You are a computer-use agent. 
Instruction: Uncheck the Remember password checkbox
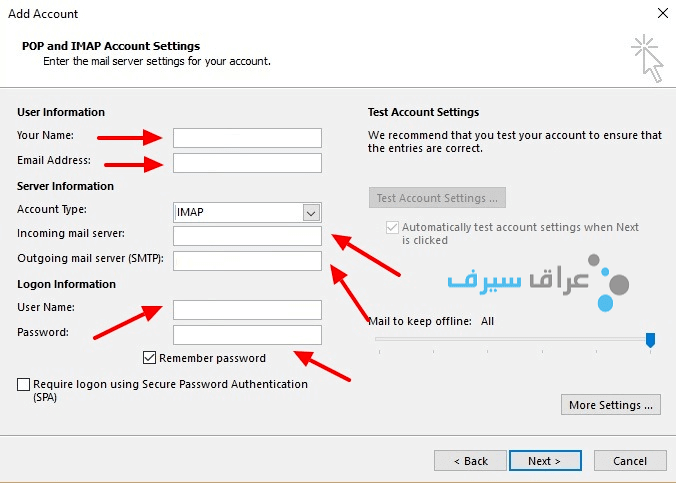pos(149,358)
